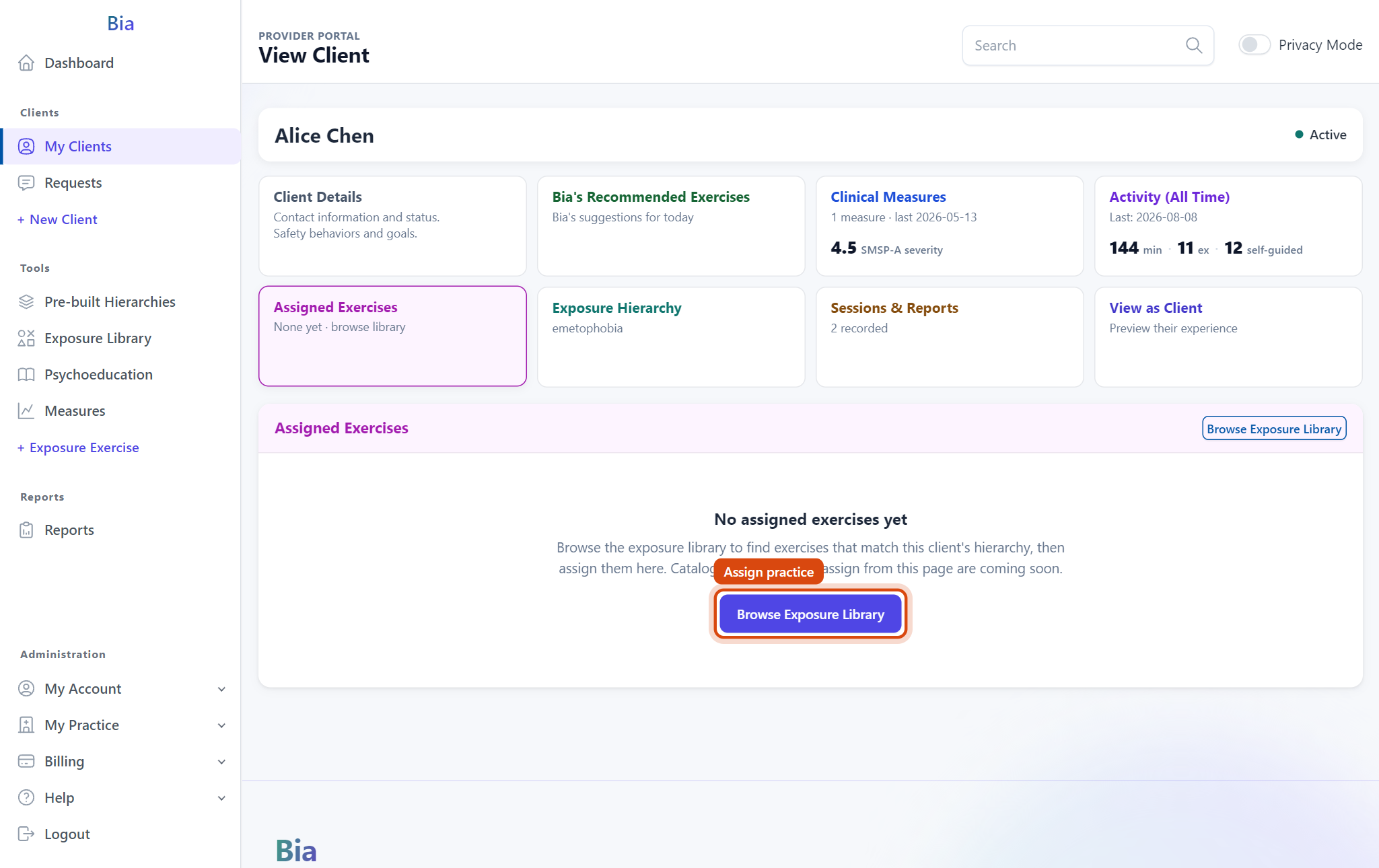The height and width of the screenshot is (868, 1379).
Task: Open Exposure Library in the sidebar
Action: [120, 338]
